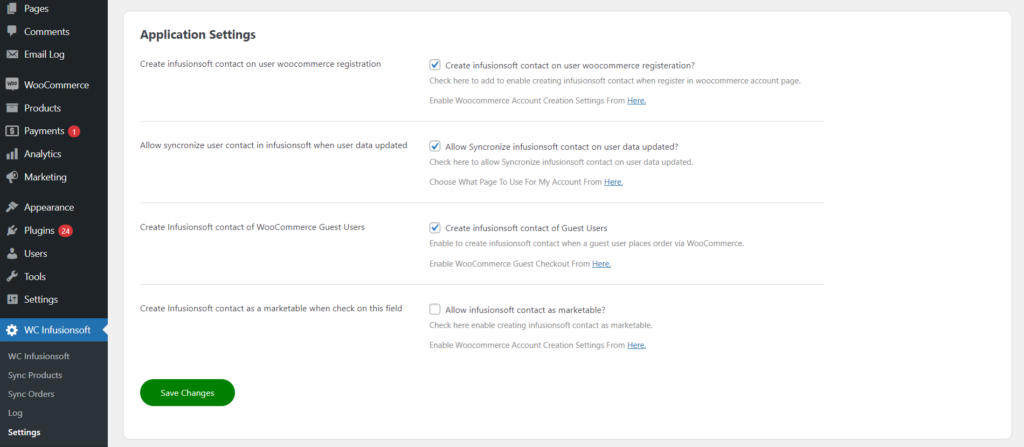
Task: Click the Appearance paintbrush icon
Action: [12, 207]
